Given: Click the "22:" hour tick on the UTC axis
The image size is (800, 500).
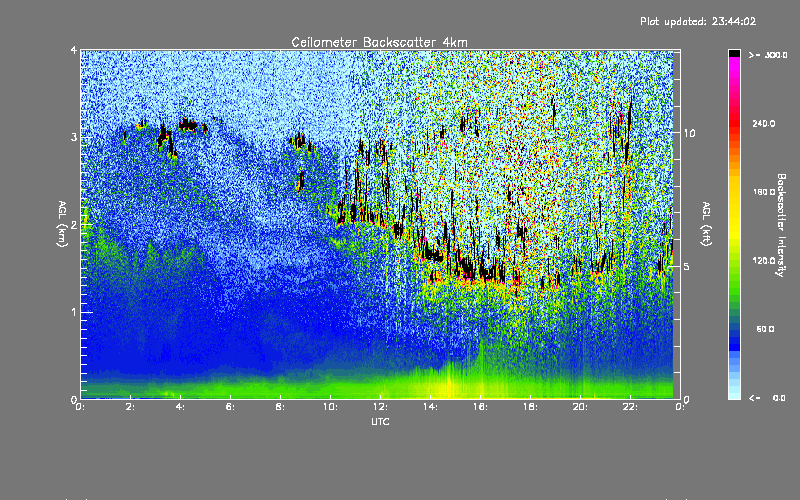Looking at the screenshot, I should click(x=630, y=407).
